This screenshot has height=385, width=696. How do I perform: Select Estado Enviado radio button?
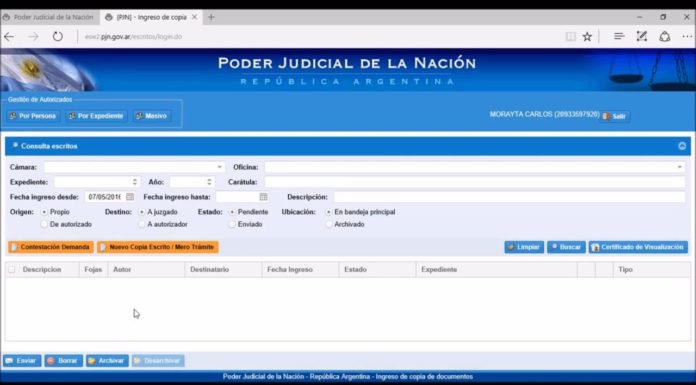click(232, 225)
